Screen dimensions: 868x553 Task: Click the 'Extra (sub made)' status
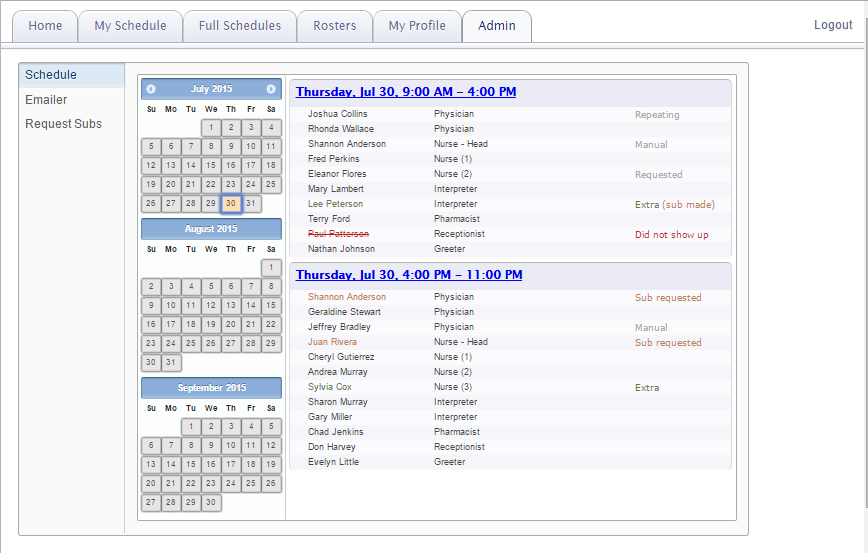pos(675,205)
